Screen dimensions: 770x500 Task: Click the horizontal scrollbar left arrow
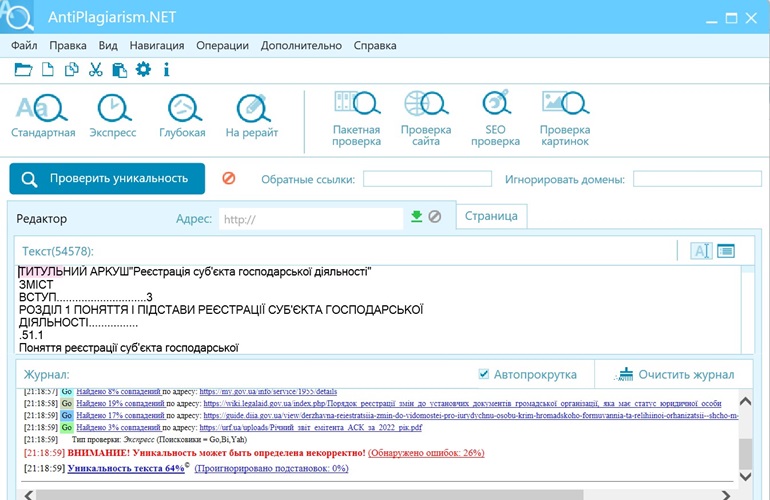(x=29, y=495)
